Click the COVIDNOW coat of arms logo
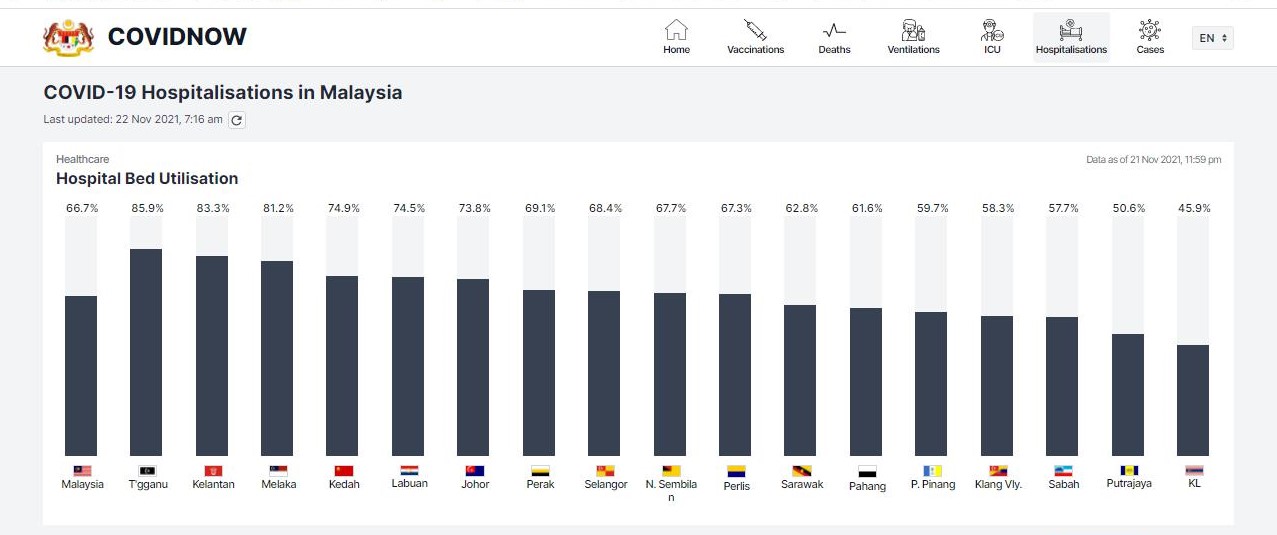 [68, 37]
